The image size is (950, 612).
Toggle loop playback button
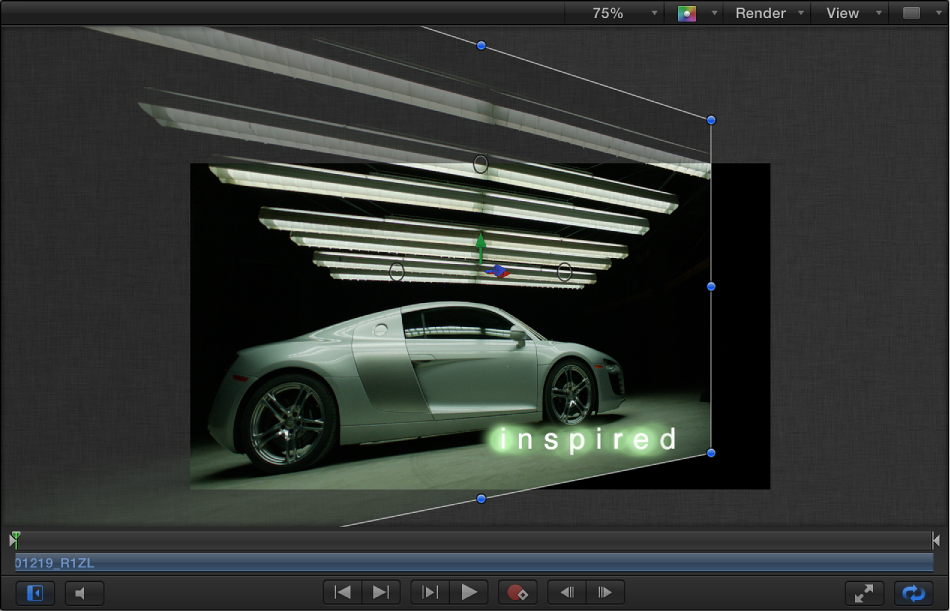pos(913,593)
